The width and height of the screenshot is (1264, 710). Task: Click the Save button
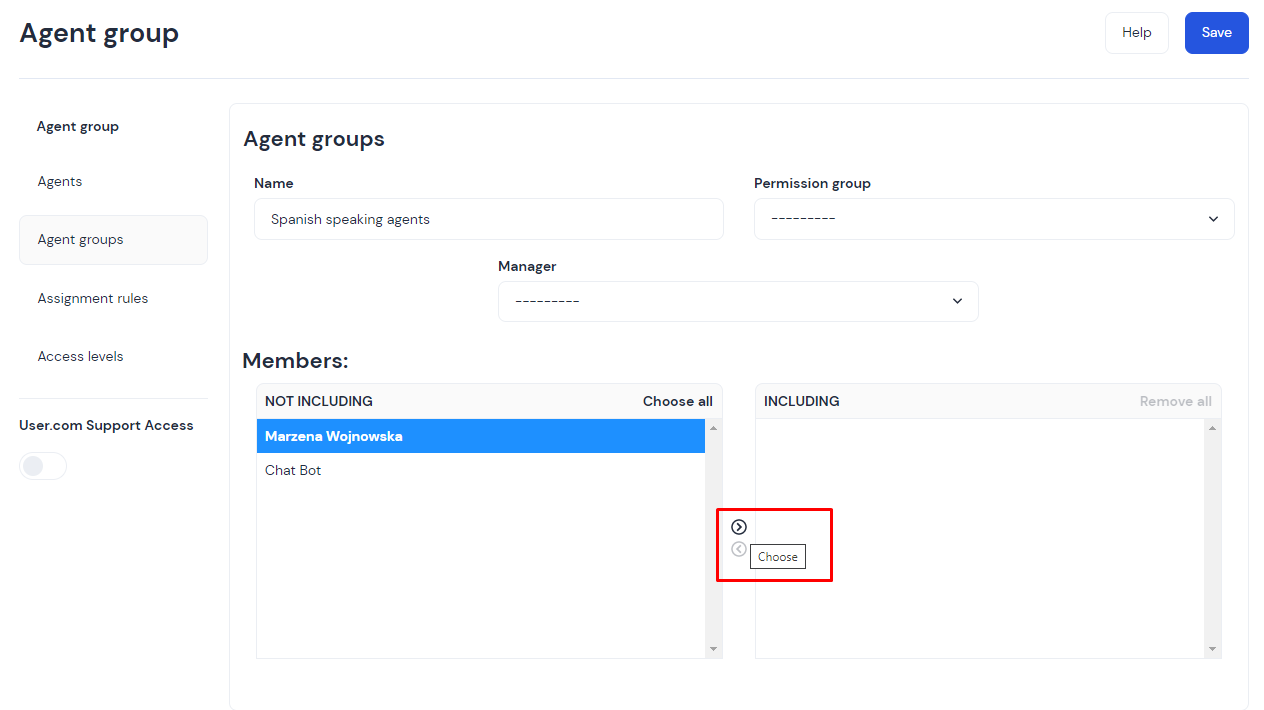1216,33
